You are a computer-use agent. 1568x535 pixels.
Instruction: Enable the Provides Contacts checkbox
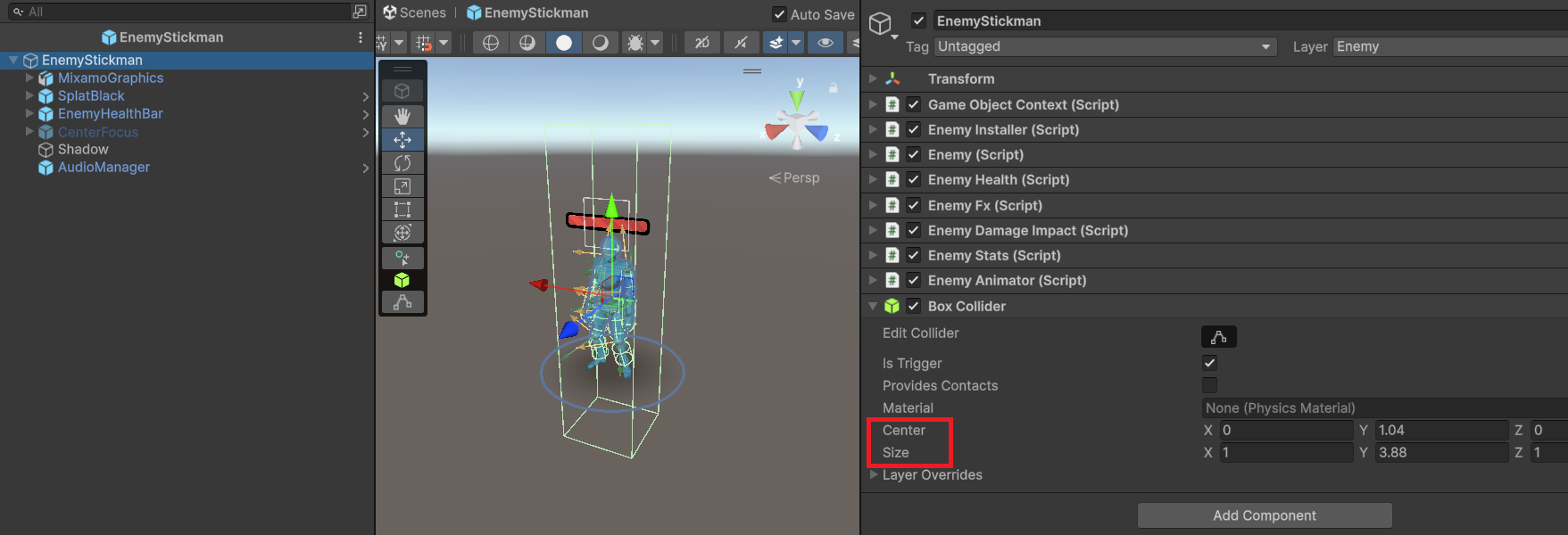[x=1209, y=385]
